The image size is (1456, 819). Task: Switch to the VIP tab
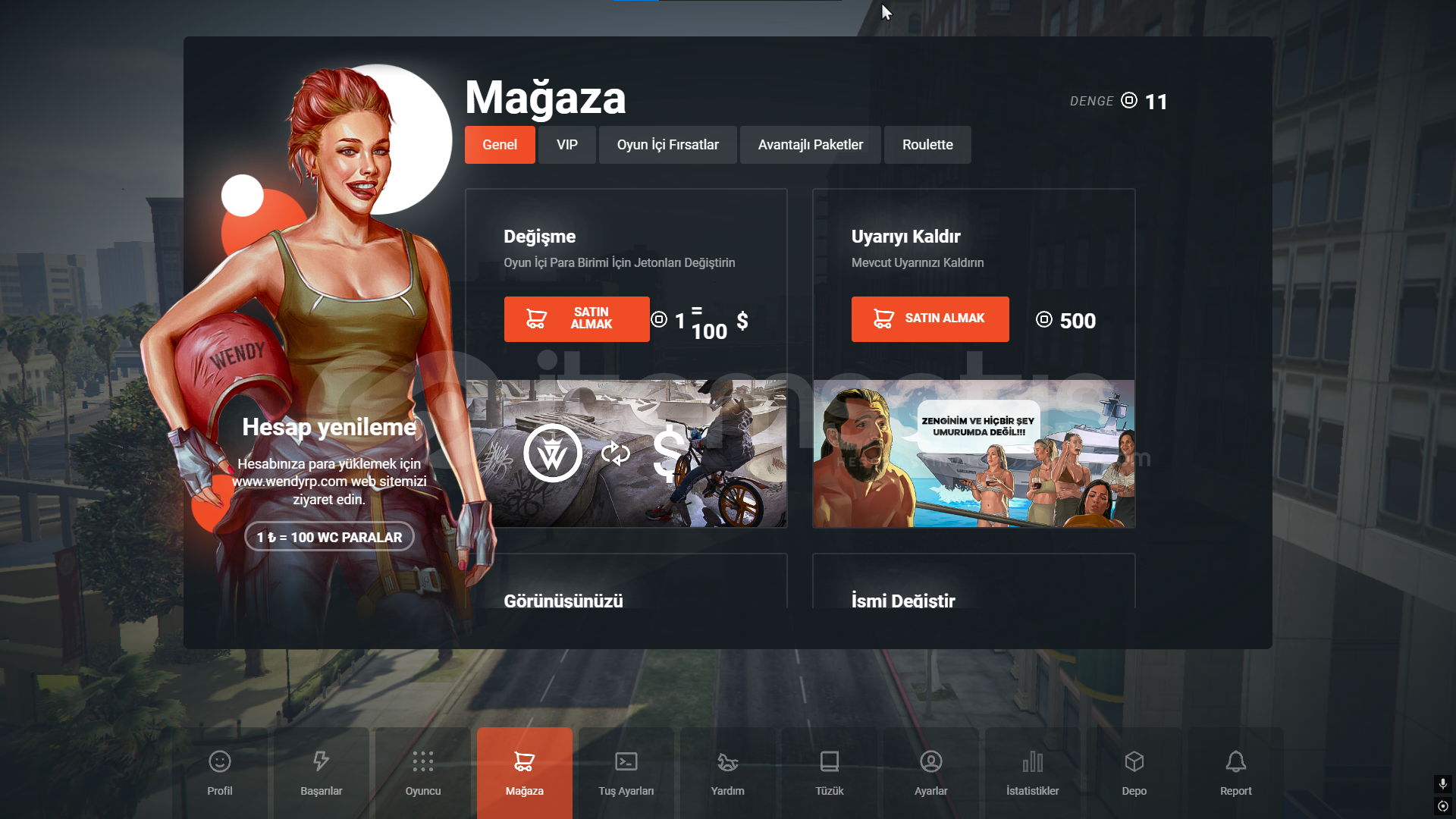point(567,145)
